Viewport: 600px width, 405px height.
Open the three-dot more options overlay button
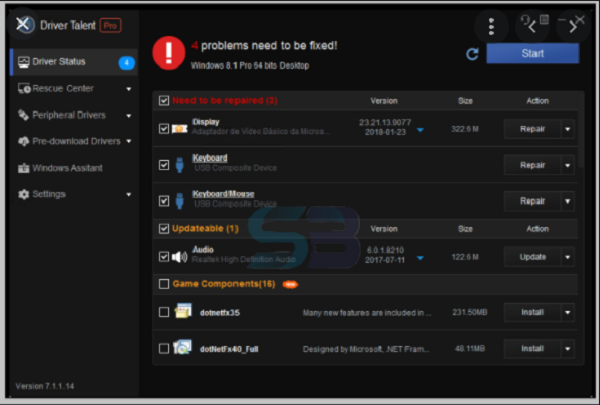pyautogui.click(x=491, y=26)
